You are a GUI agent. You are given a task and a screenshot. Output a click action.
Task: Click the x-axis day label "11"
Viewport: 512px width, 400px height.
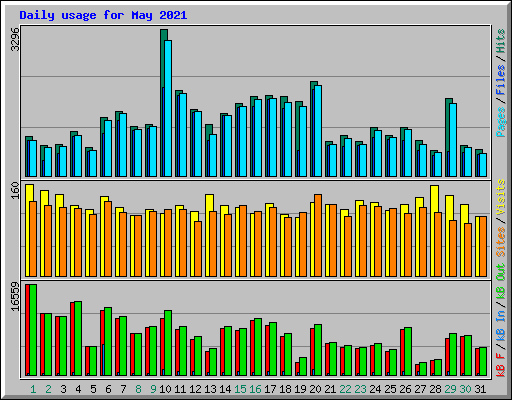(x=180, y=389)
